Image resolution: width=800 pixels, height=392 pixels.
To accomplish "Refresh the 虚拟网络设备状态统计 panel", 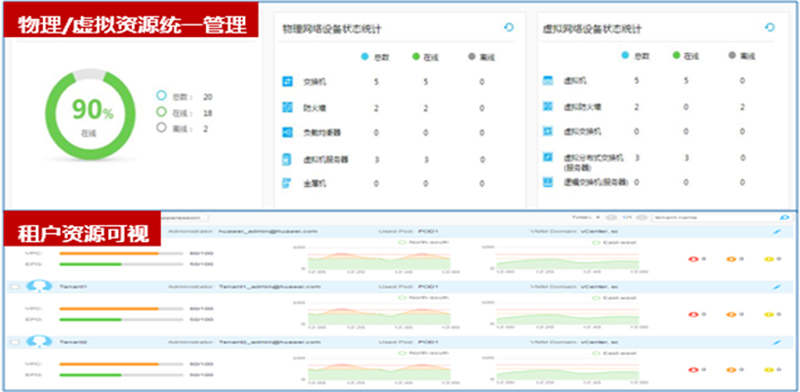I will pyautogui.click(x=770, y=27).
